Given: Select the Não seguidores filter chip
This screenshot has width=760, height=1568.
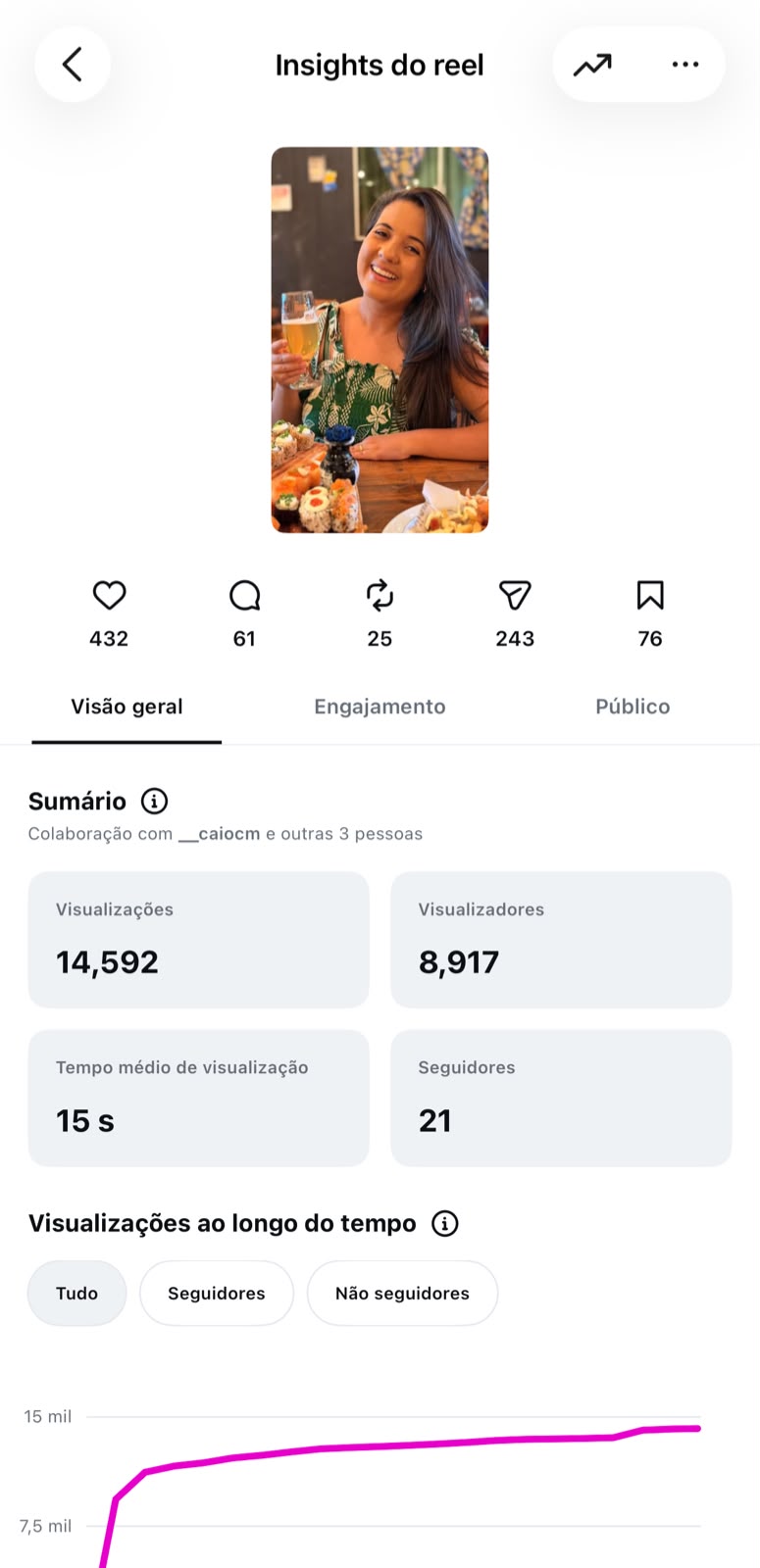Looking at the screenshot, I should click(x=402, y=1293).
